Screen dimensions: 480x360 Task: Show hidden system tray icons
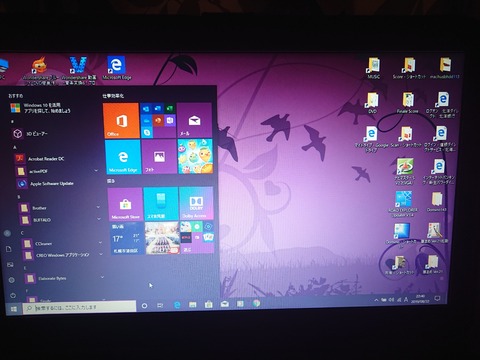point(376,300)
